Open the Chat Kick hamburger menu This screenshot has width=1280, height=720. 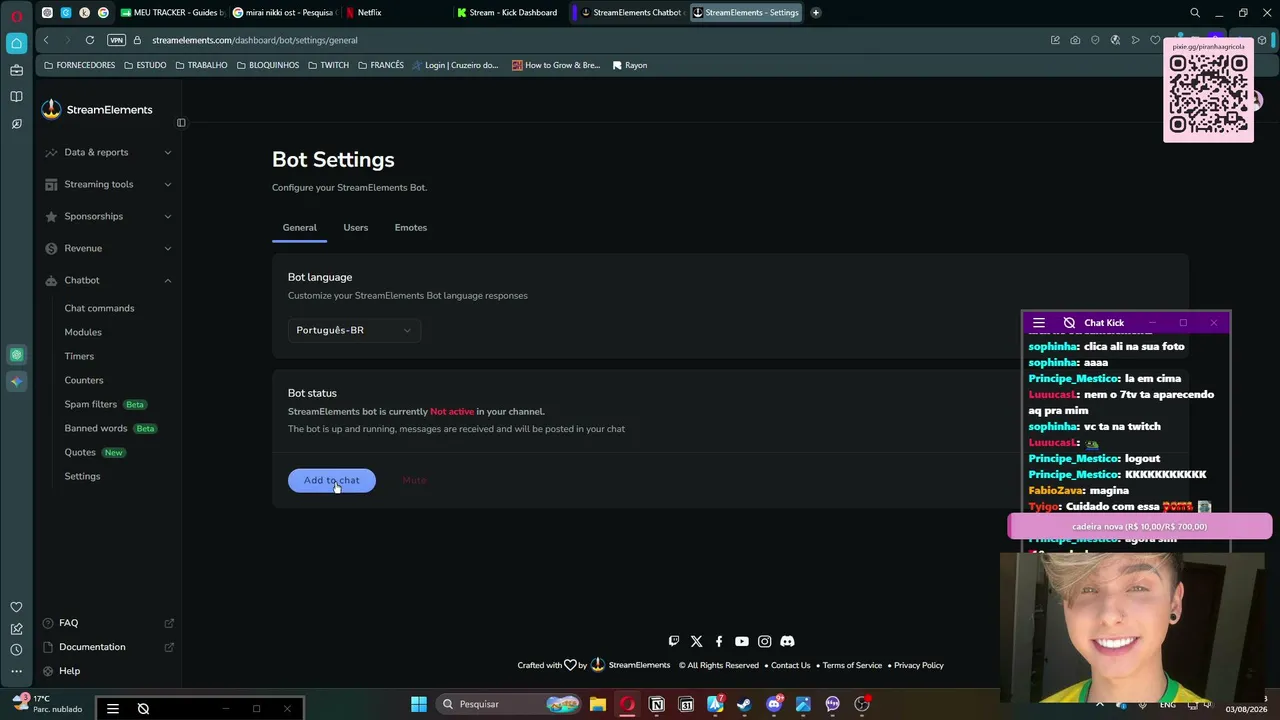tap(1039, 323)
